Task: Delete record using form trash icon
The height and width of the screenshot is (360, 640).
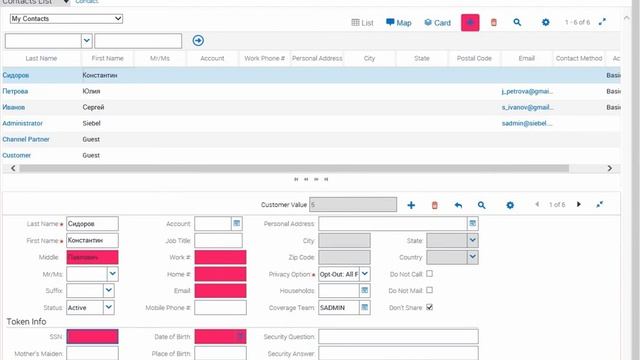Action: click(x=434, y=205)
